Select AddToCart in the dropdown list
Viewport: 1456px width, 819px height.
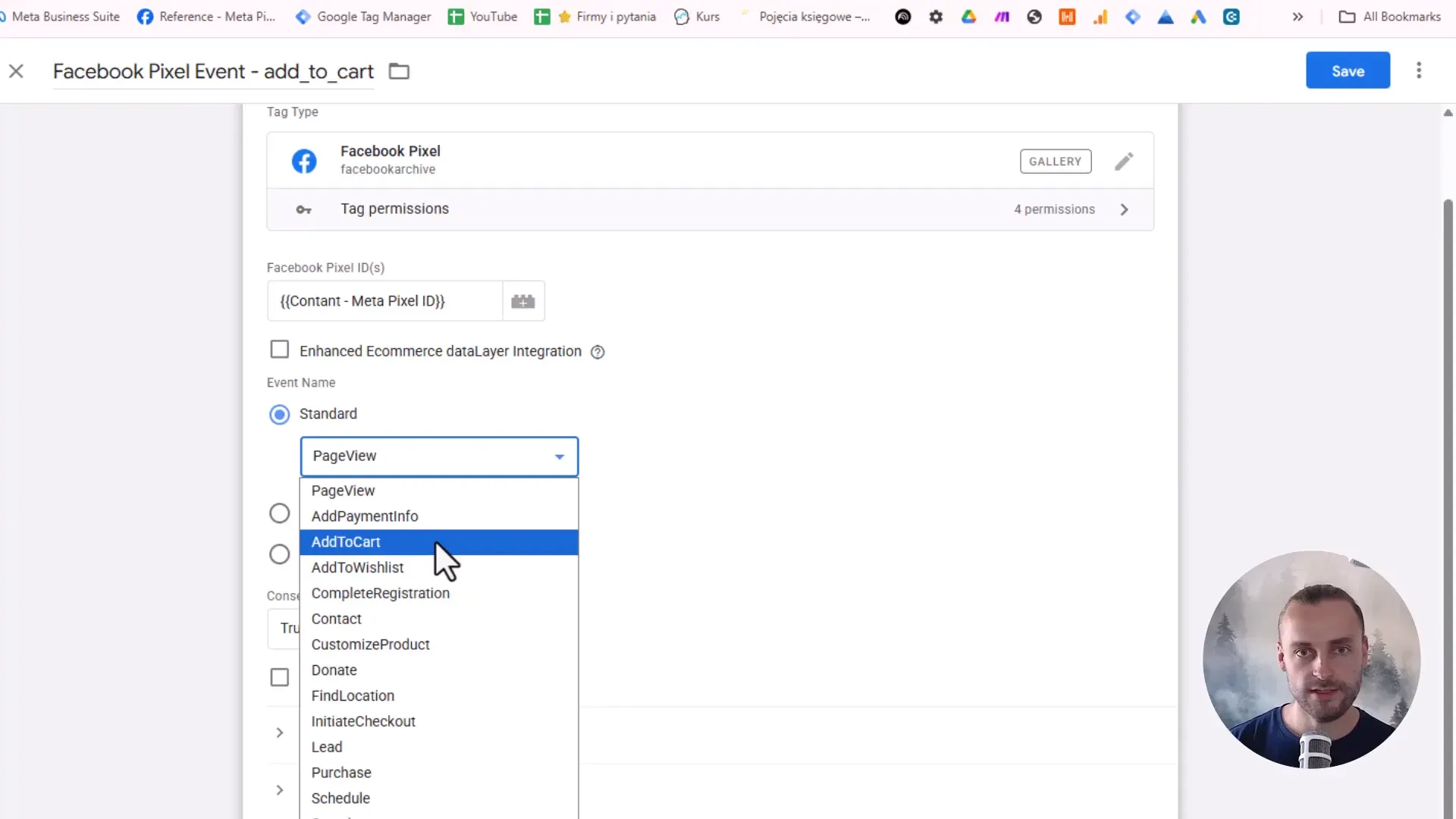coord(439,542)
